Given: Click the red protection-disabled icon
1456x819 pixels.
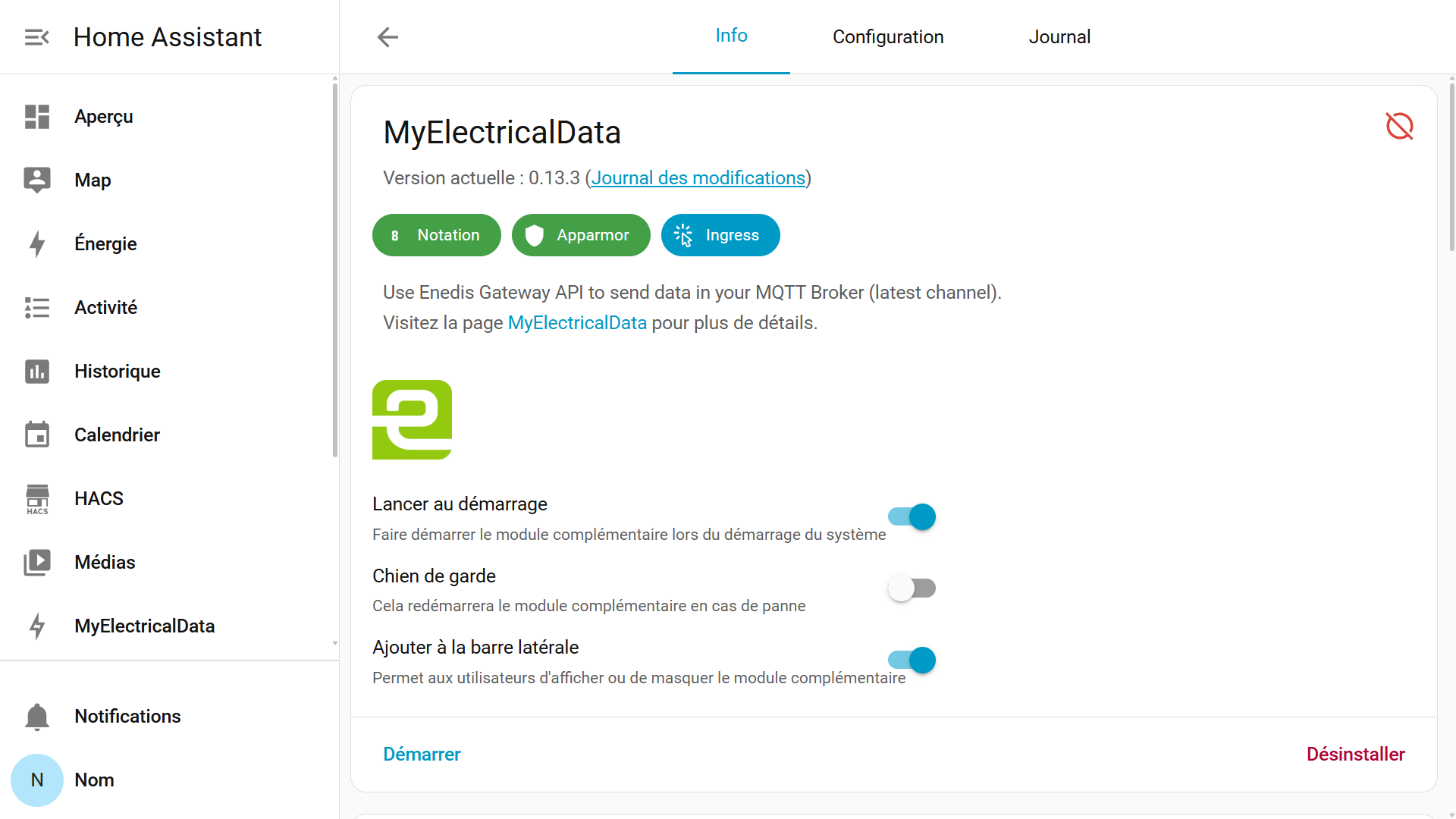Looking at the screenshot, I should pos(1399,126).
